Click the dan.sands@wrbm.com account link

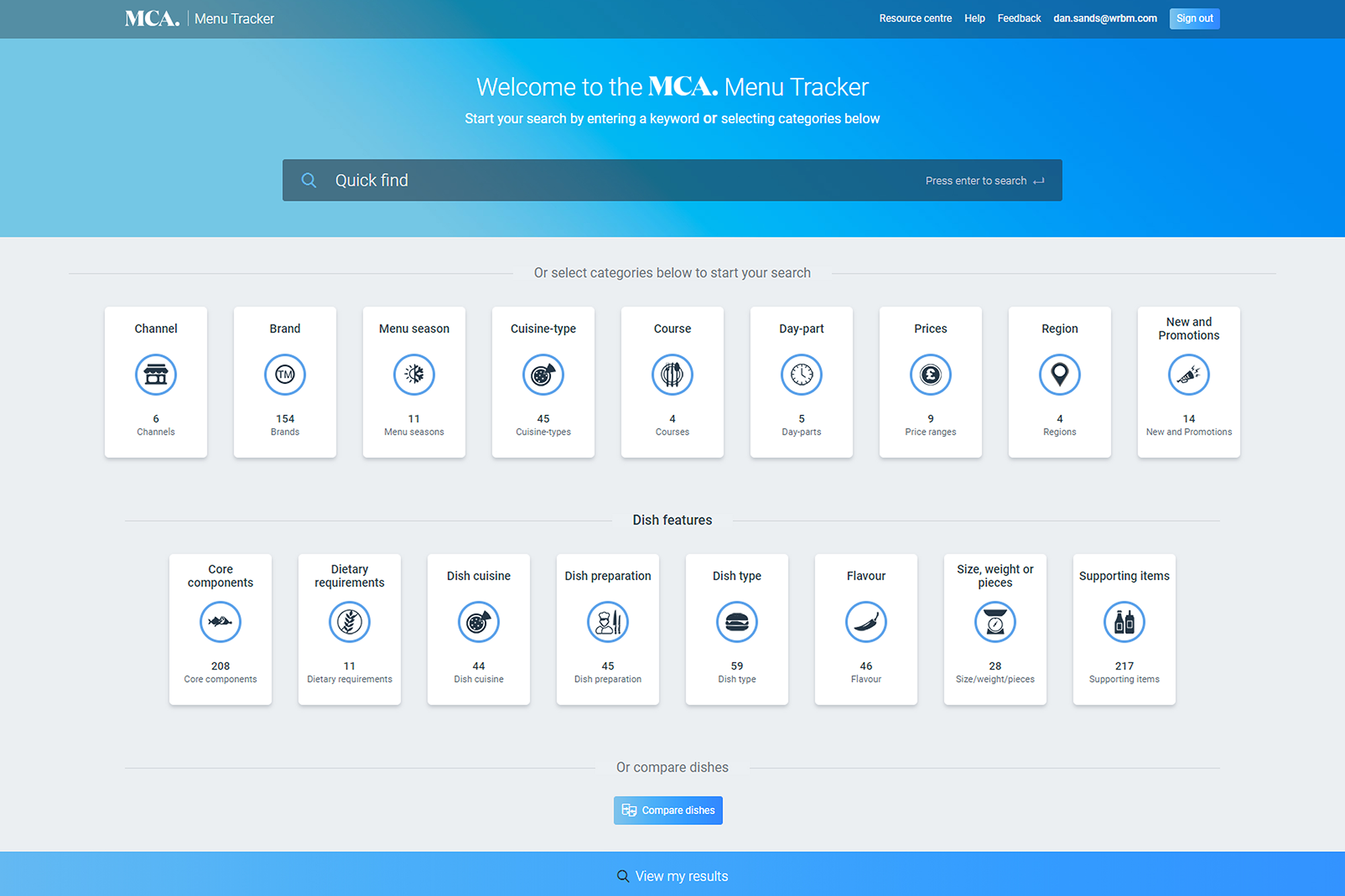coord(1105,18)
